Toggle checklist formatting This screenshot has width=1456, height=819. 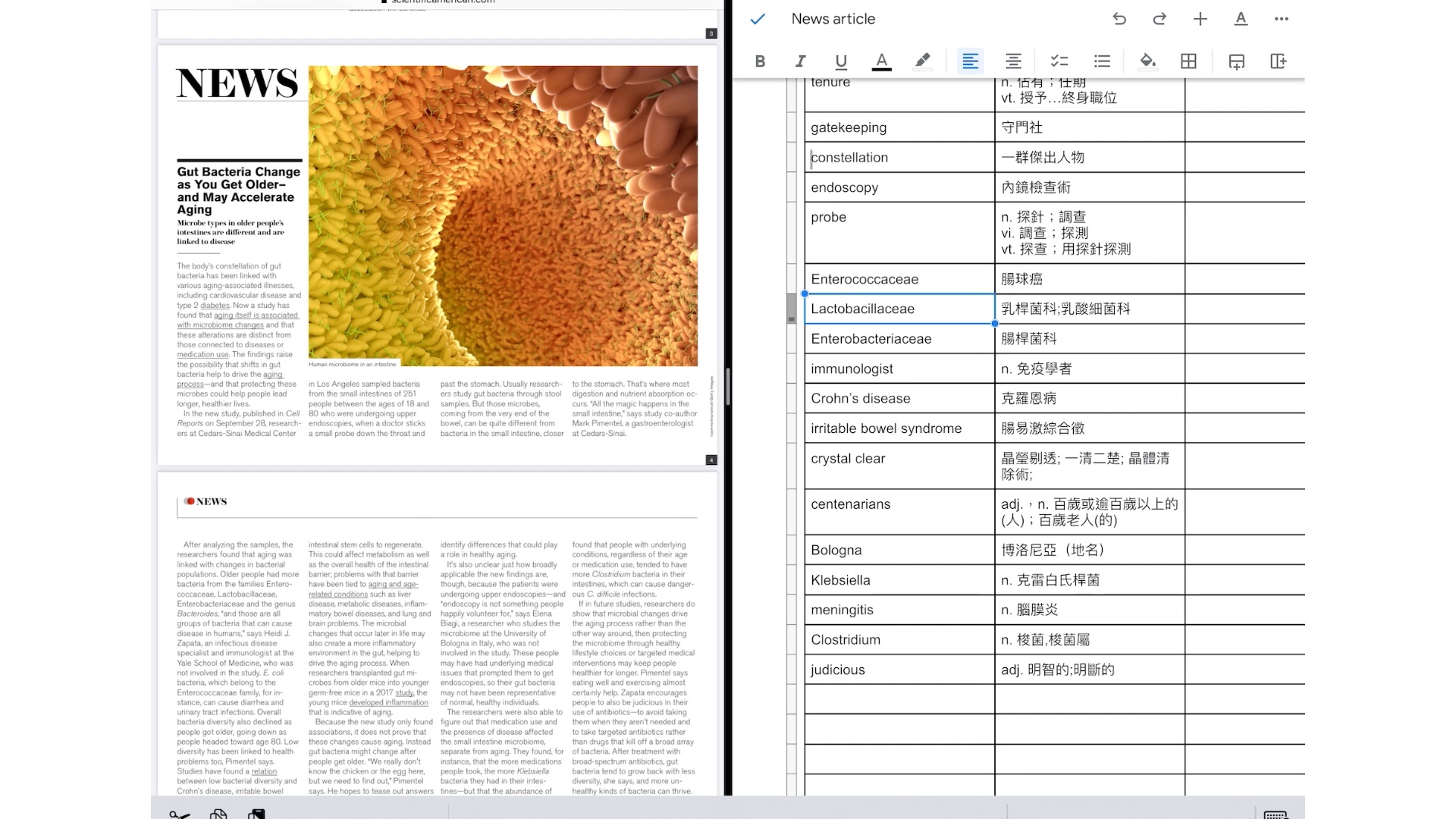[1059, 61]
